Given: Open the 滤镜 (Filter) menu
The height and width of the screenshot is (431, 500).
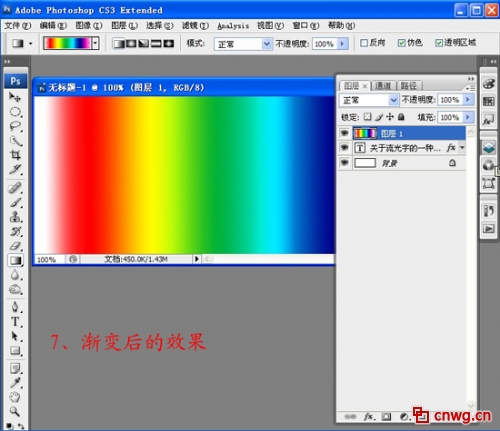Looking at the screenshot, I should pyautogui.click(x=195, y=26).
